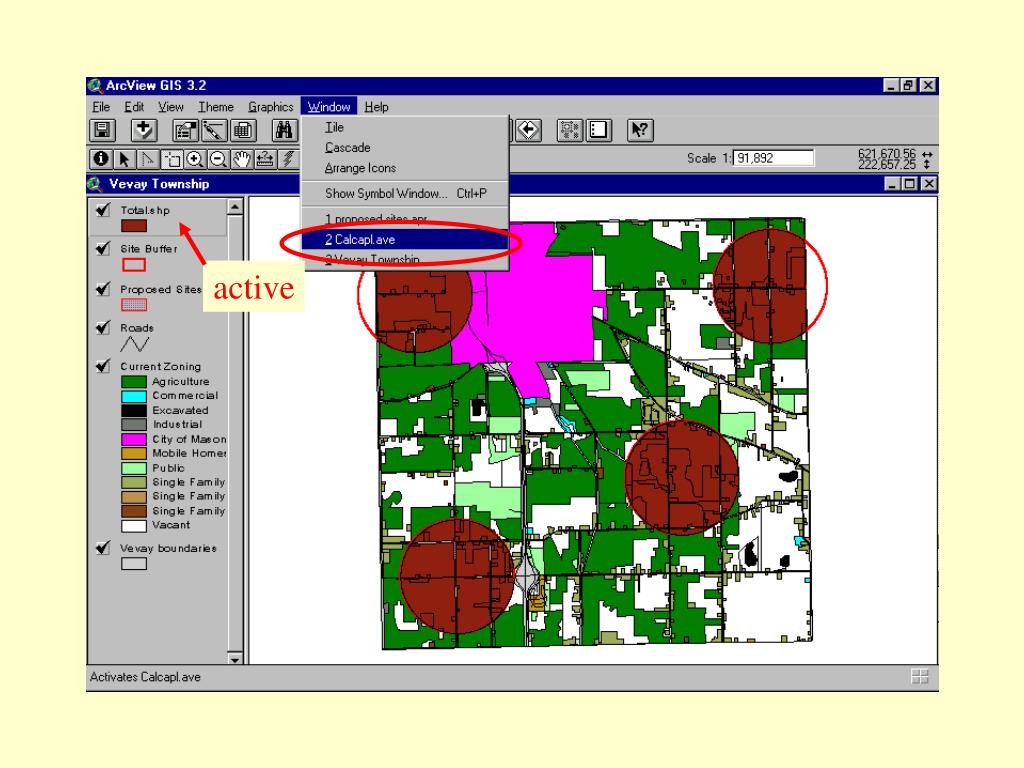Toggle the Current Zoning theme checkbox
The height and width of the screenshot is (768, 1024).
(x=103, y=366)
